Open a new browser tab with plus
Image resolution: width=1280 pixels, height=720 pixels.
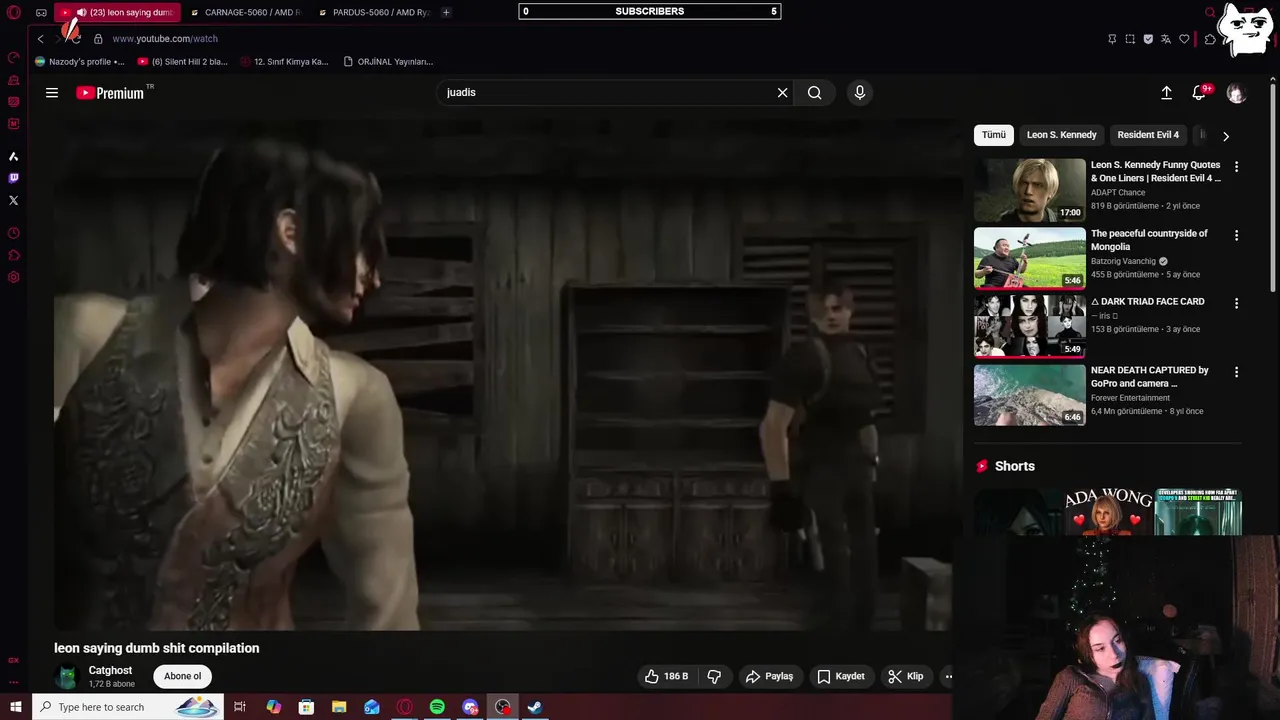tap(446, 13)
